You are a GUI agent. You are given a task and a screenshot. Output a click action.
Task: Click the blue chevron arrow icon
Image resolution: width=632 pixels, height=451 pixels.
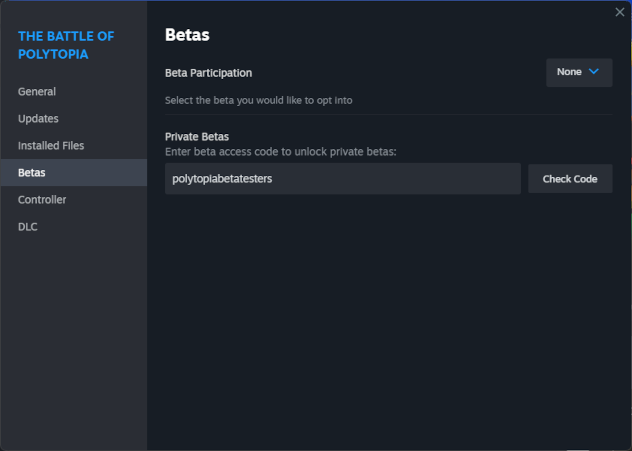pos(594,72)
